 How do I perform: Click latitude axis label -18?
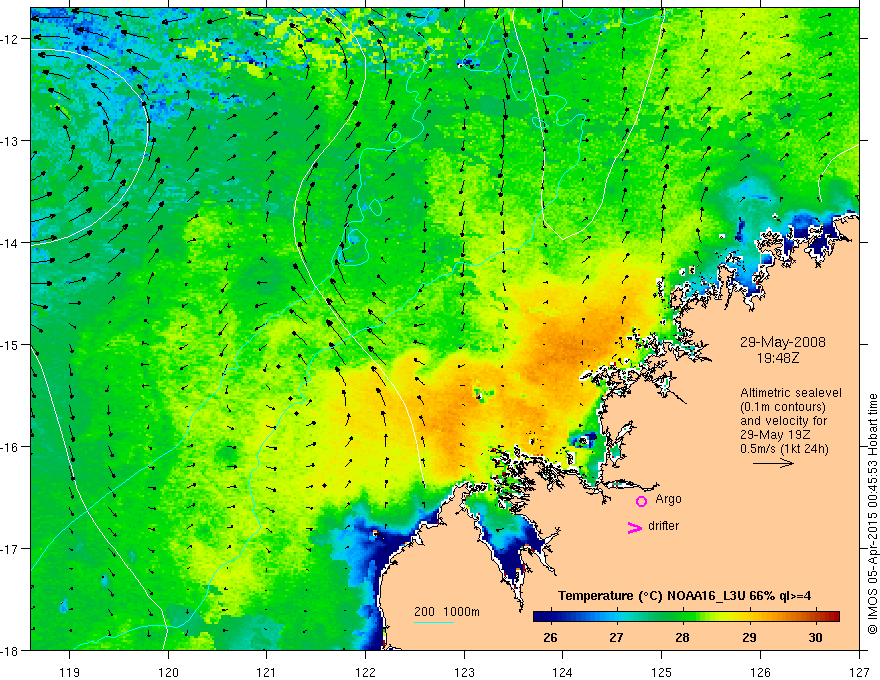pos(10,651)
